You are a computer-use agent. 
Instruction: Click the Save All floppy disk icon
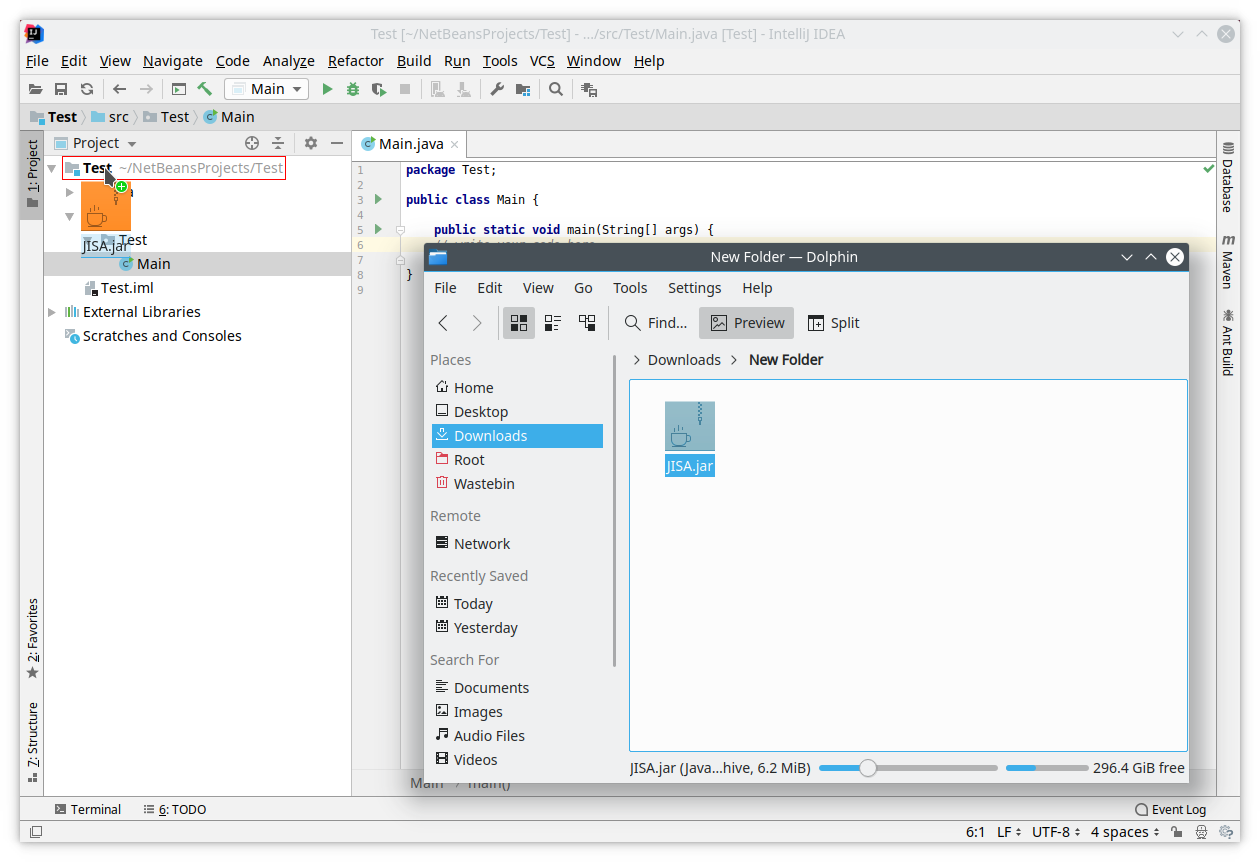tap(61, 89)
